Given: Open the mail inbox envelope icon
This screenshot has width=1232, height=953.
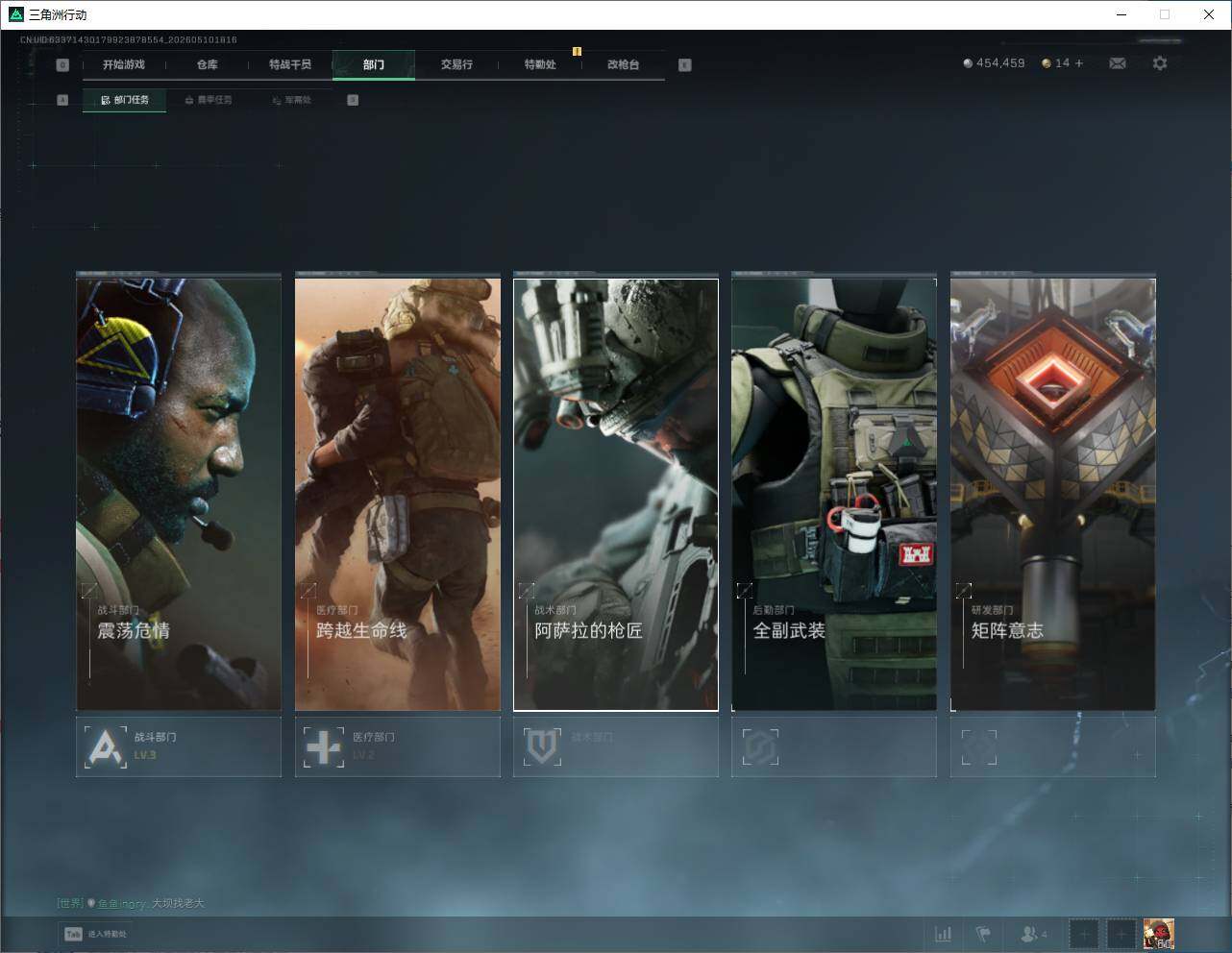Looking at the screenshot, I should (1118, 63).
